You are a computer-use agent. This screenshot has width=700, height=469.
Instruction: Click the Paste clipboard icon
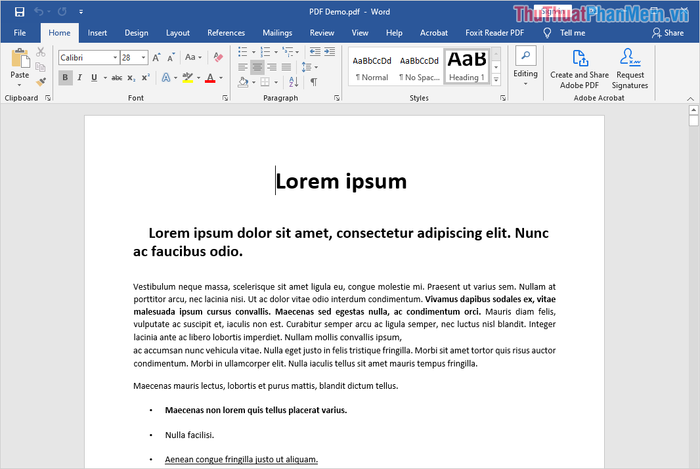(20, 58)
